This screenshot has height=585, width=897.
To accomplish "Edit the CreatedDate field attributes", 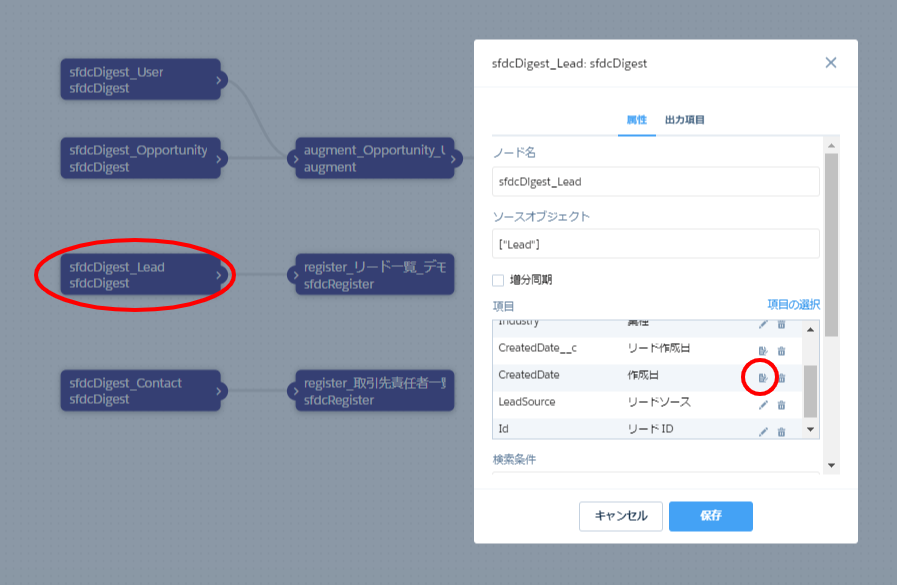I will tap(763, 378).
